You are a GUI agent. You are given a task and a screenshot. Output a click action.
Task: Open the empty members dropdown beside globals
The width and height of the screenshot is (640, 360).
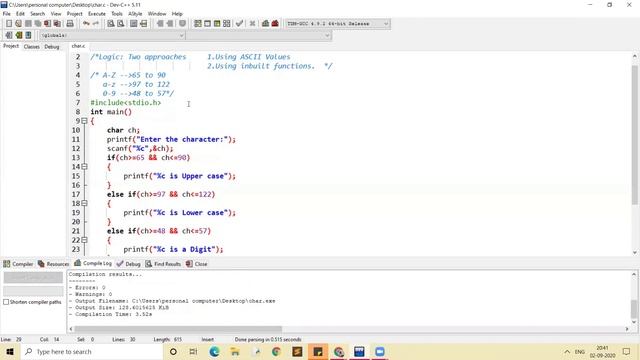click(x=259, y=36)
